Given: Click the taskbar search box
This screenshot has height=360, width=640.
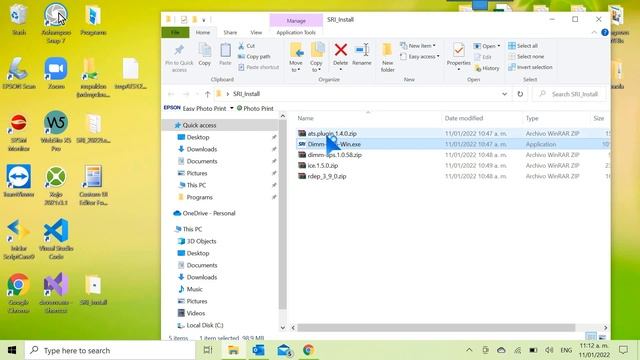Looking at the screenshot, I should click(x=110, y=350).
